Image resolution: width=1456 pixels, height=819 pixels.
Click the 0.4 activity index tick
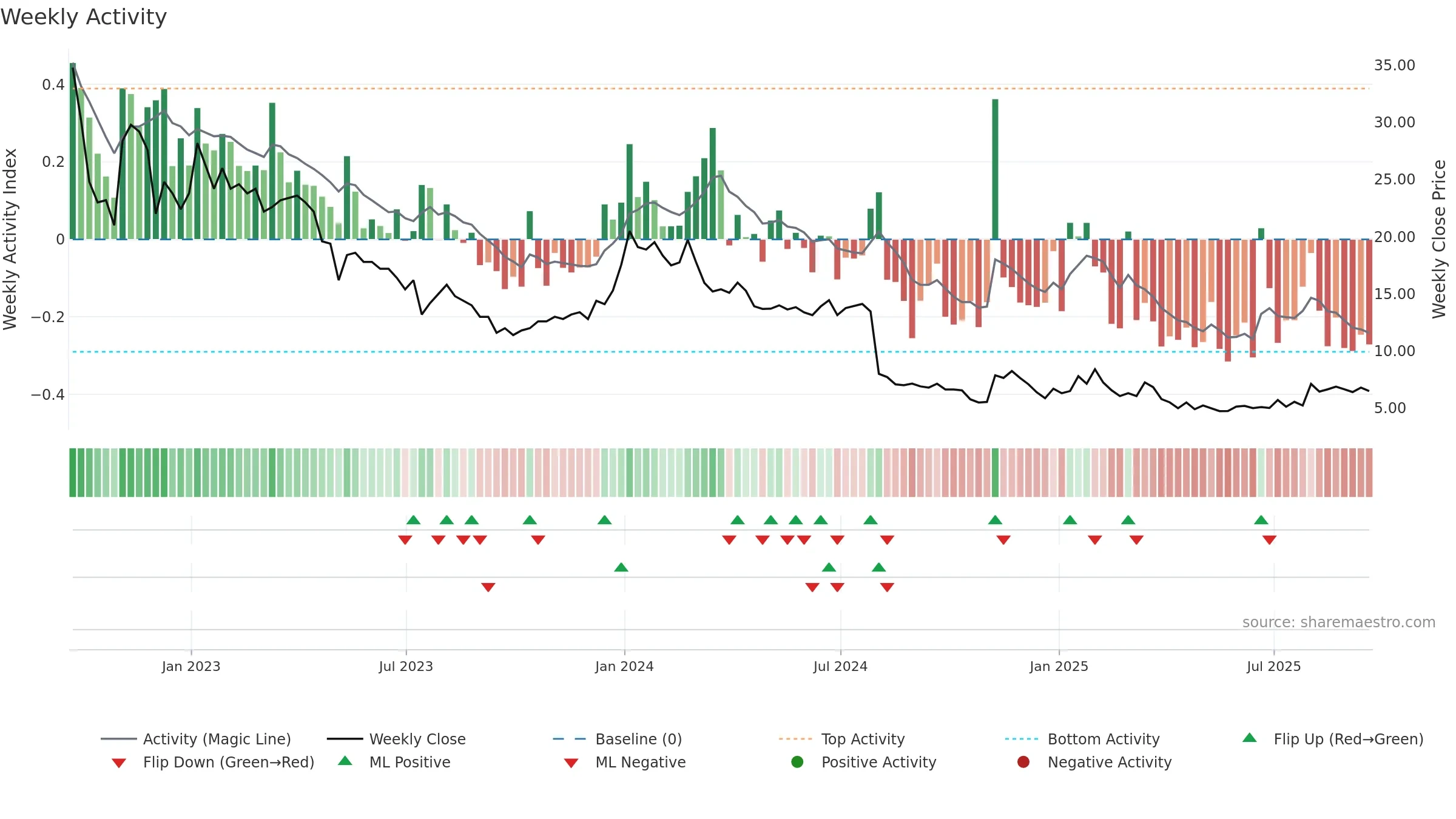(x=53, y=85)
